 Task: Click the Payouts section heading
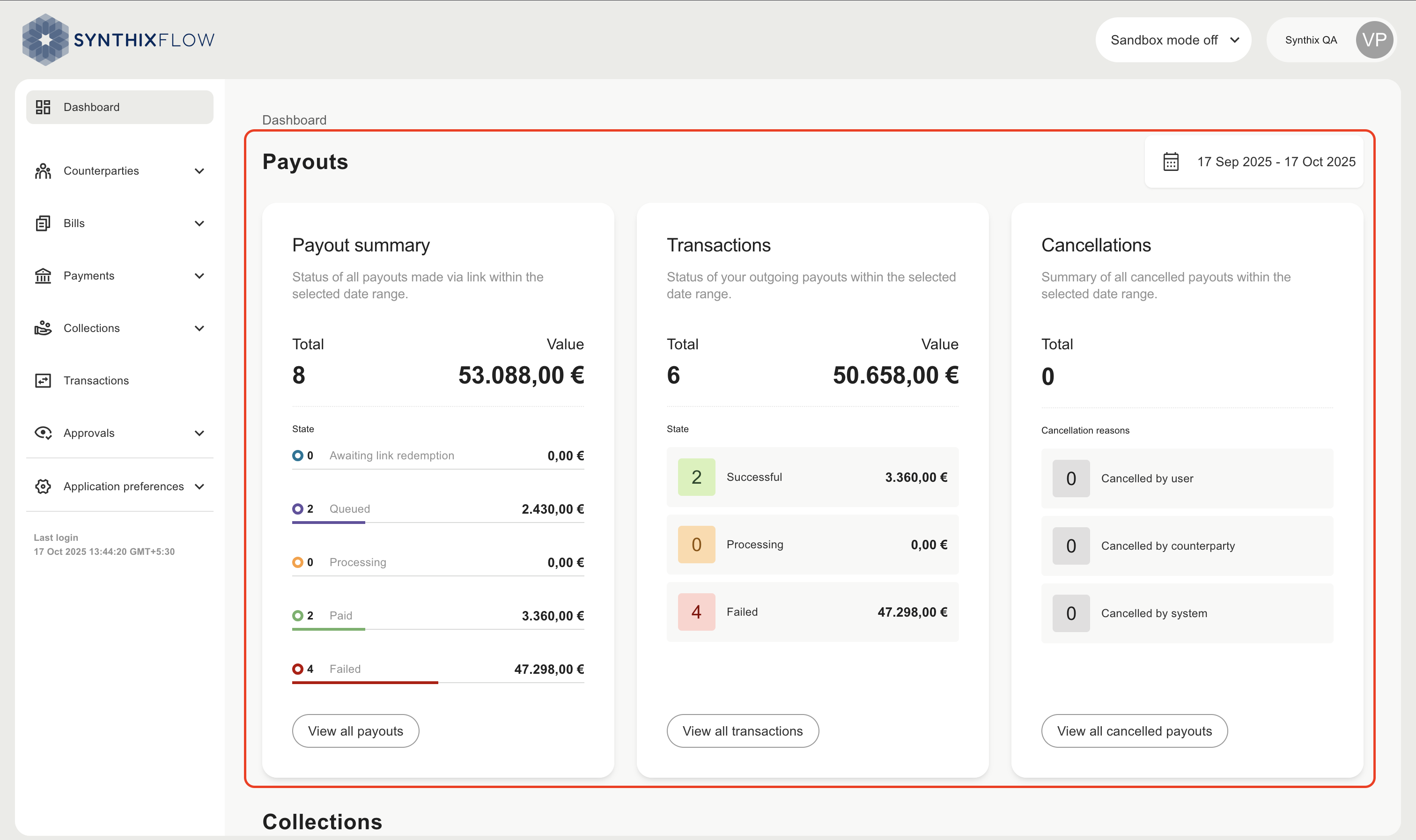[305, 162]
